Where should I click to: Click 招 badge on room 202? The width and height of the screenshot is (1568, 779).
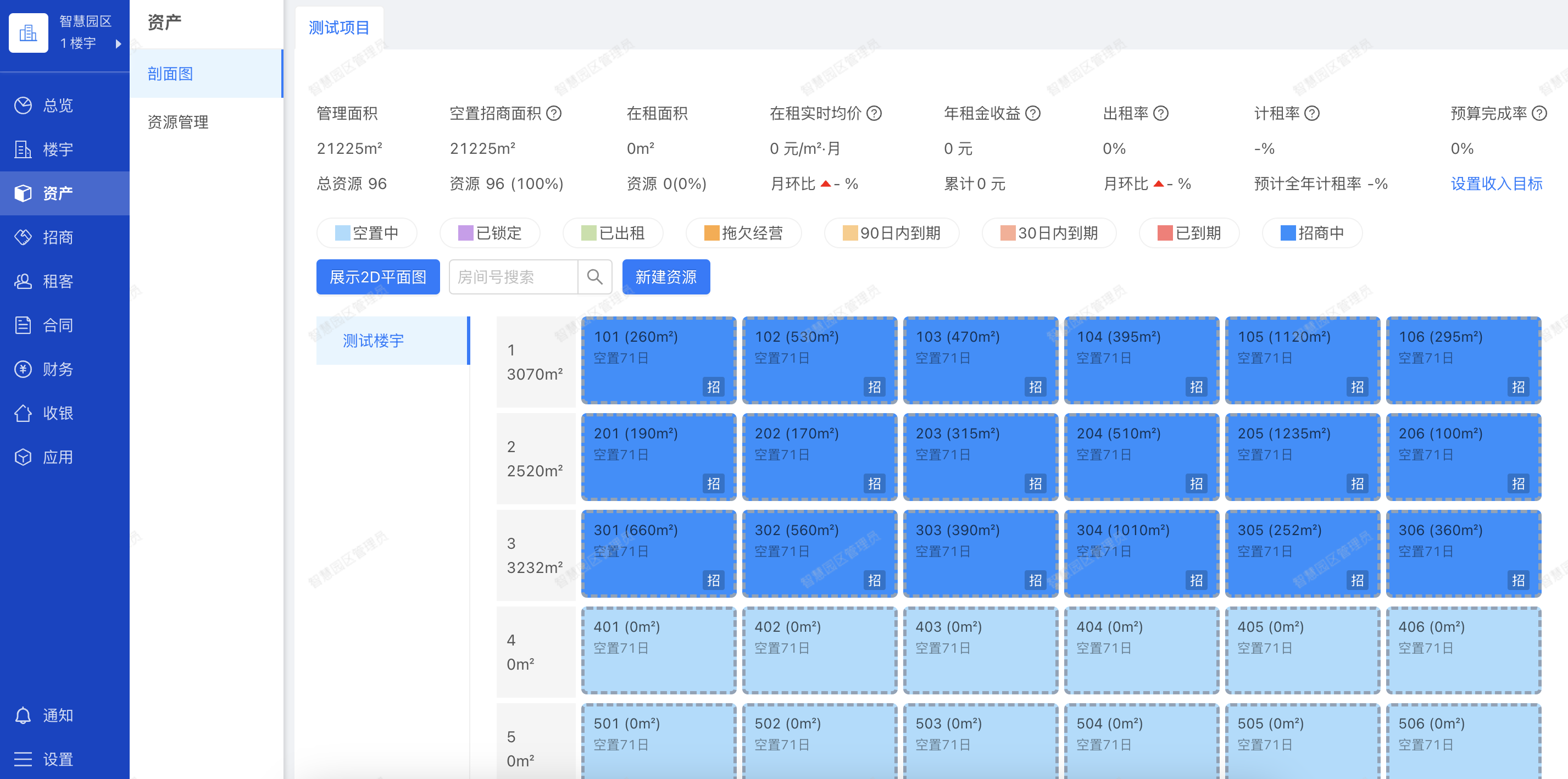pyautogui.click(x=874, y=484)
